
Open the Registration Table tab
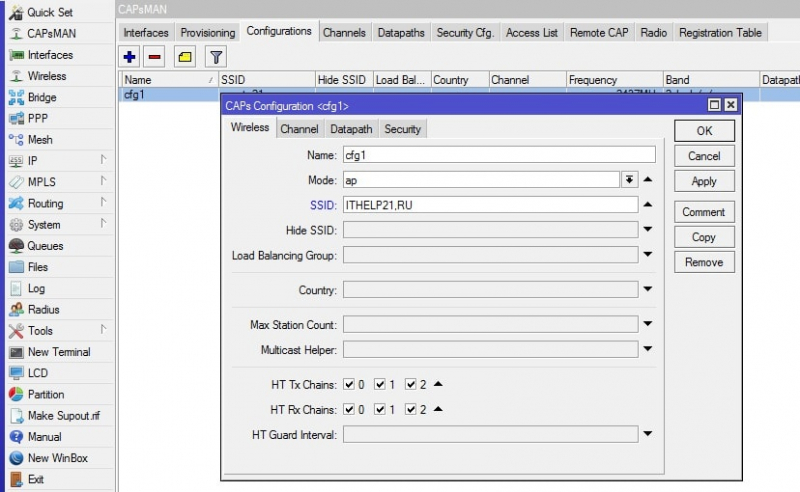(x=719, y=33)
